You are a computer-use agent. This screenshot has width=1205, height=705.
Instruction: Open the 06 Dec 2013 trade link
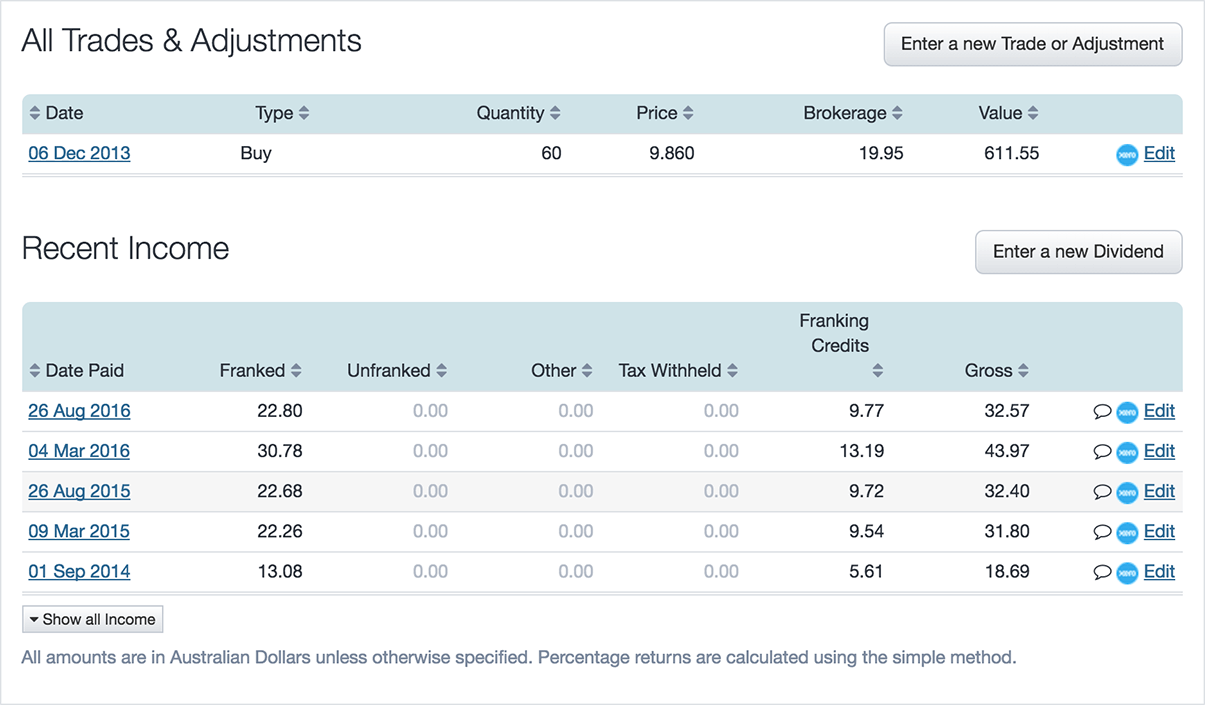click(x=79, y=153)
